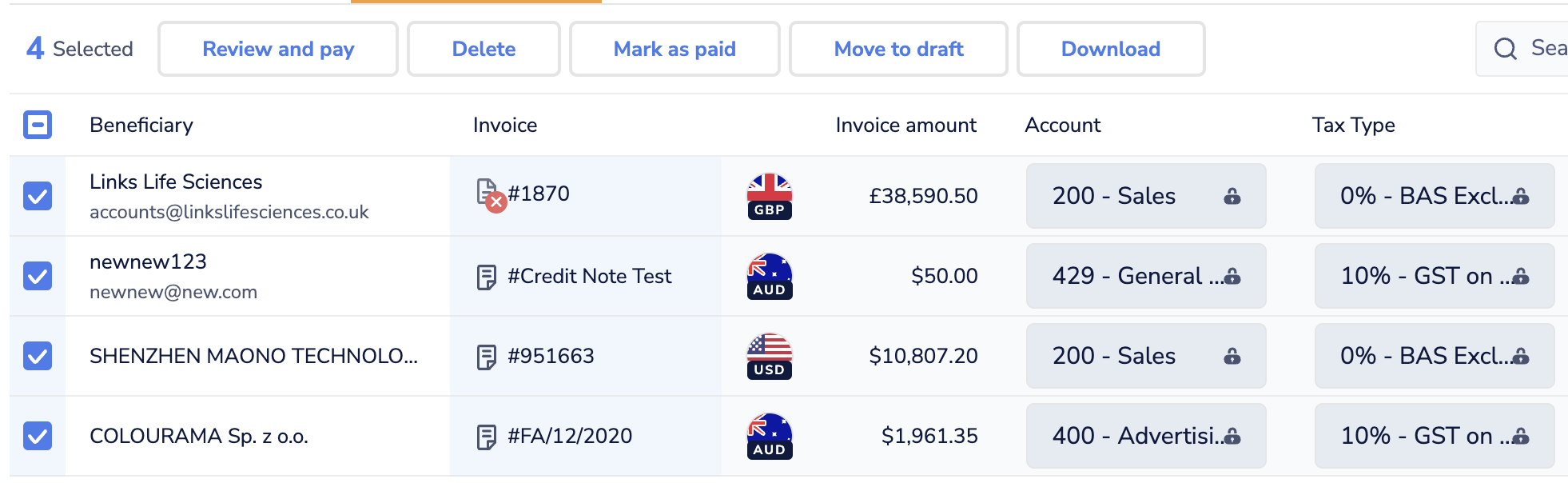Download the selected invoices
Image resolution: width=1568 pixels, height=483 pixels.
click(x=1110, y=49)
